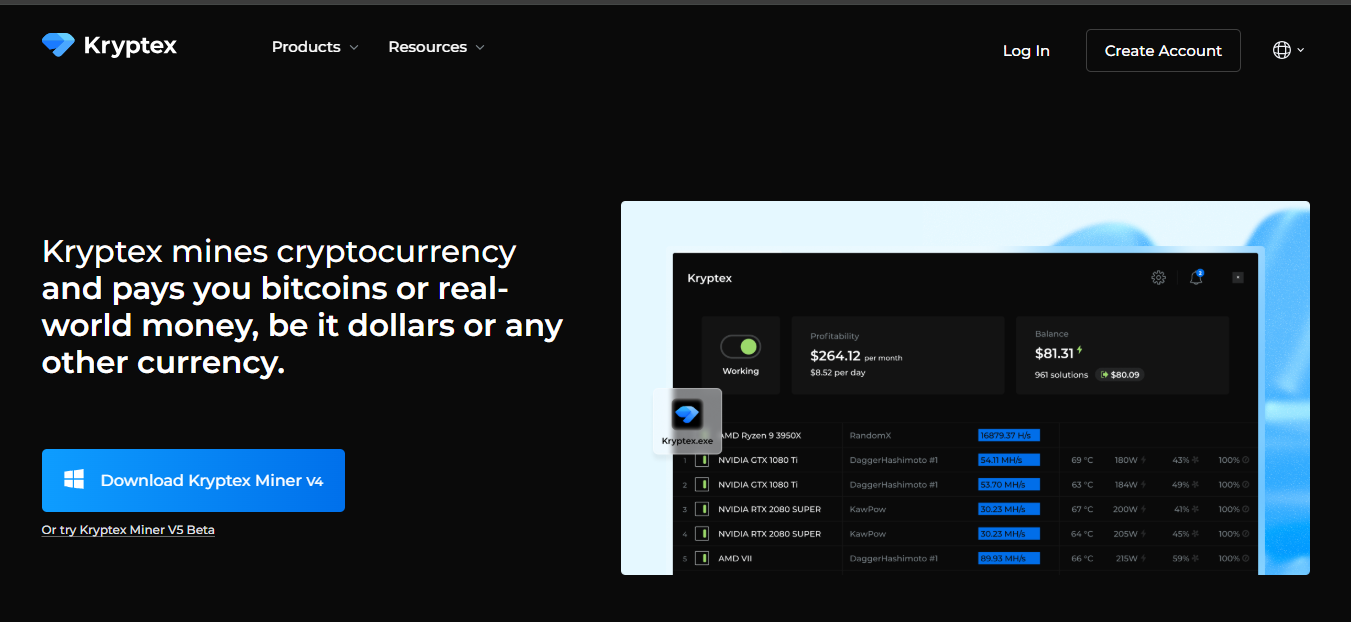The height and width of the screenshot is (622, 1351).
Task: Click the 180W power reading
Action: click(x=1126, y=460)
